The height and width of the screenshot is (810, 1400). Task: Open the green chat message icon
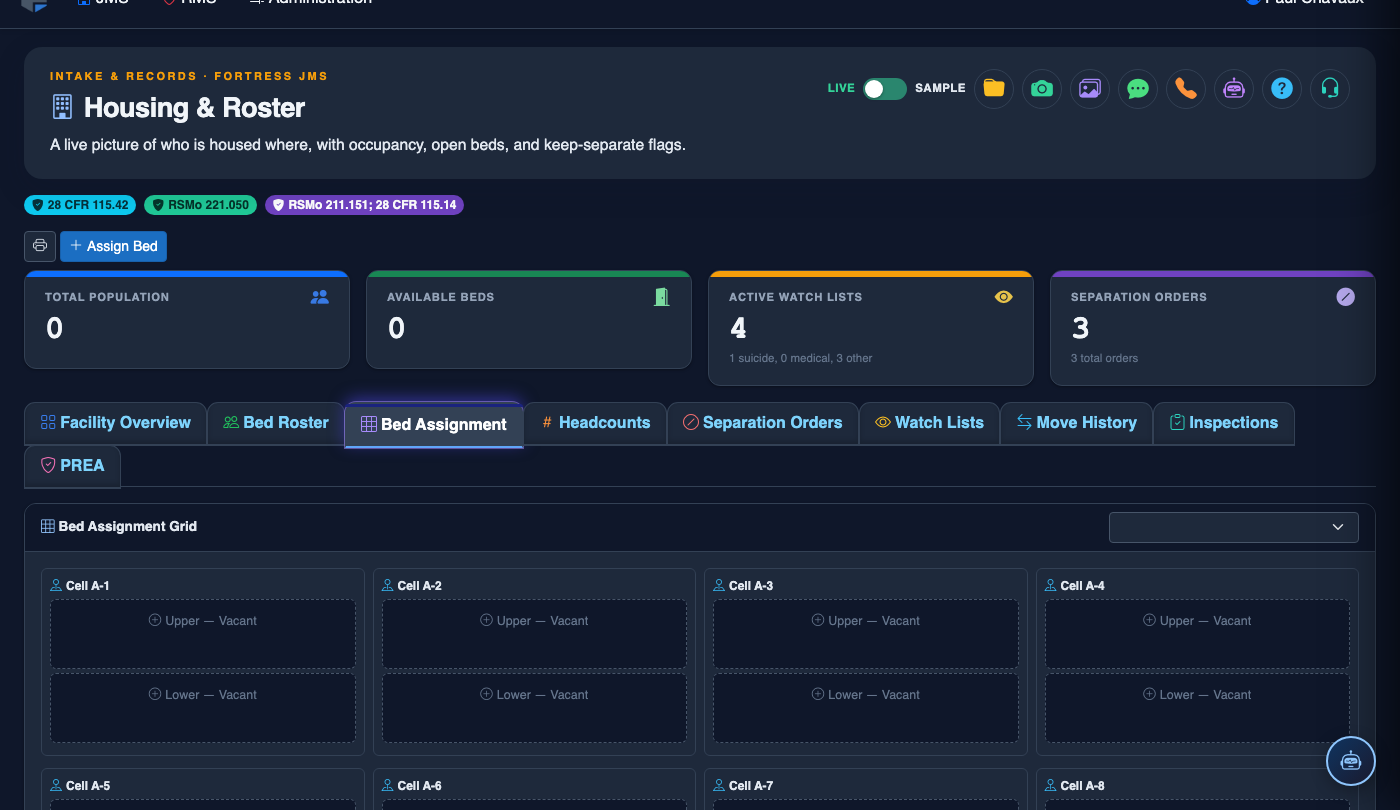1138,88
